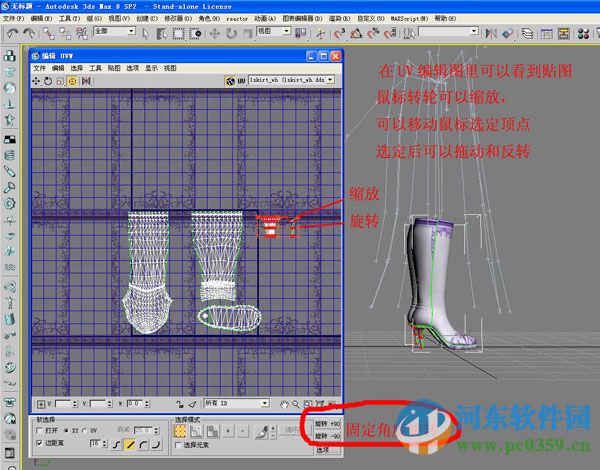Select the XY radio button
The width and height of the screenshot is (600, 470).
pos(66,431)
